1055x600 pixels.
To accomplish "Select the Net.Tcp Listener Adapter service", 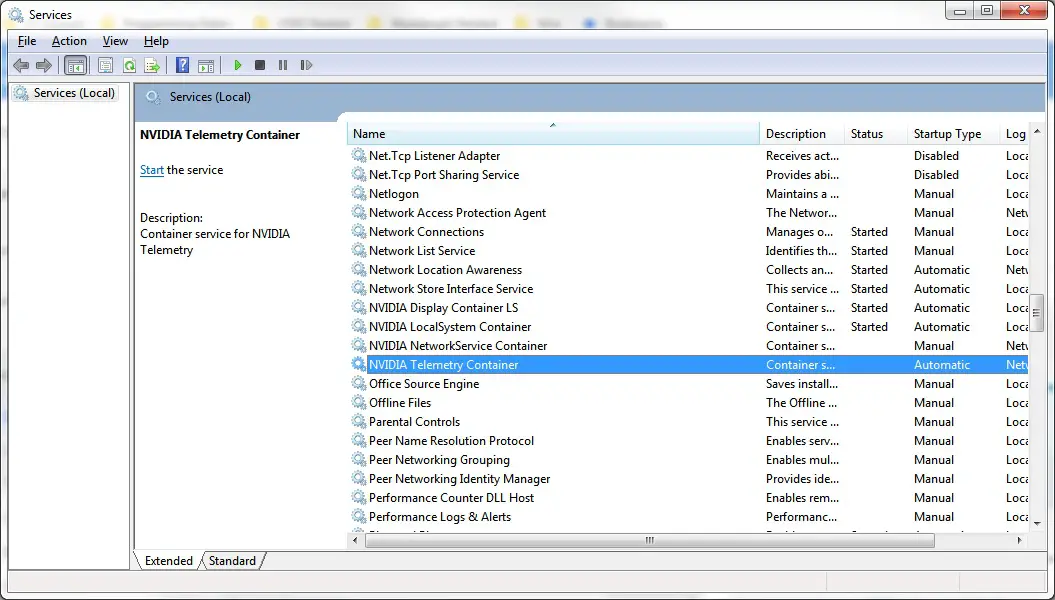I will coord(435,155).
